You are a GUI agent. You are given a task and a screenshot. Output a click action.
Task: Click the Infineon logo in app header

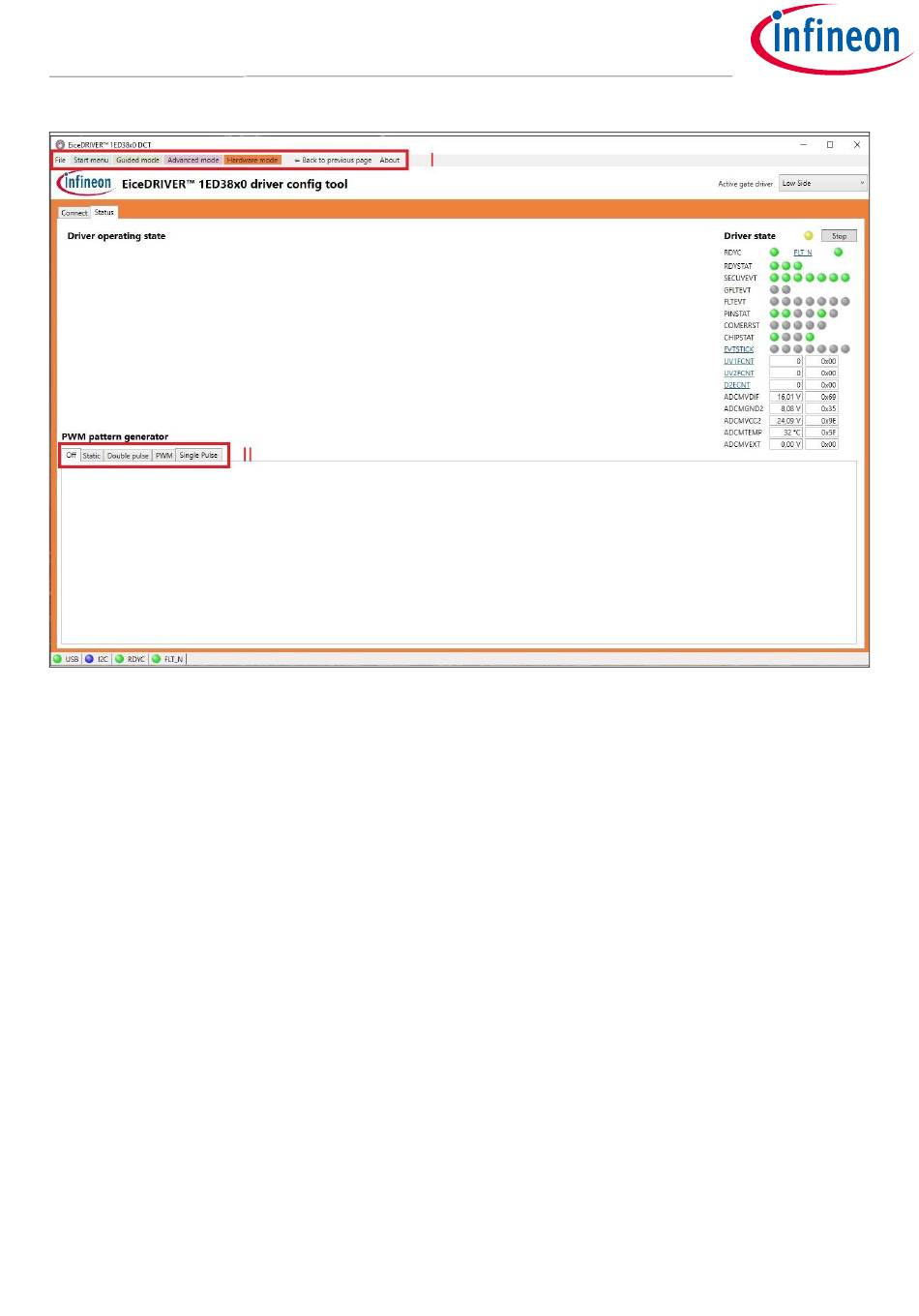pos(85,183)
